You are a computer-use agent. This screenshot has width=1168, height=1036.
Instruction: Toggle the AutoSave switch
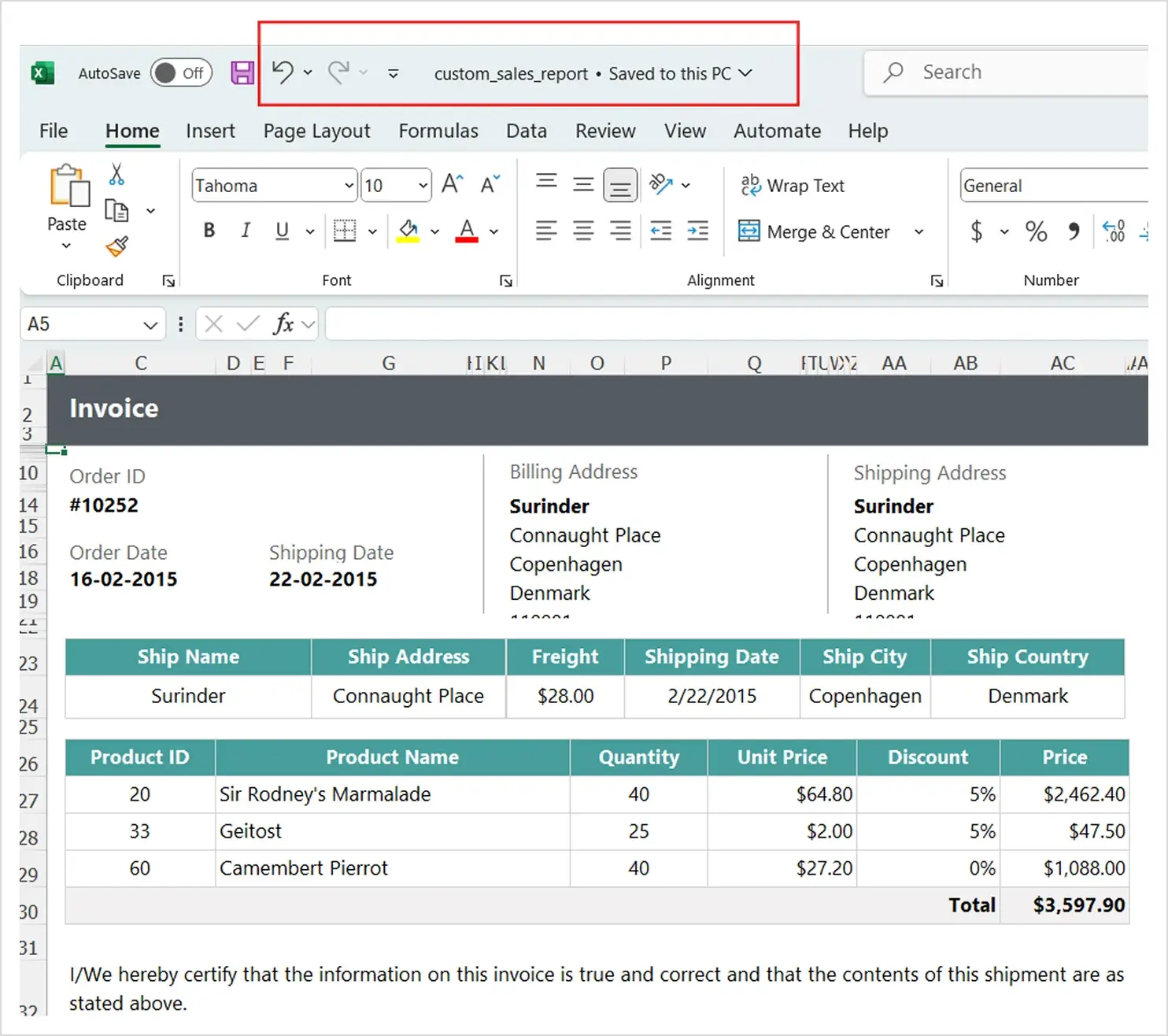tap(182, 73)
